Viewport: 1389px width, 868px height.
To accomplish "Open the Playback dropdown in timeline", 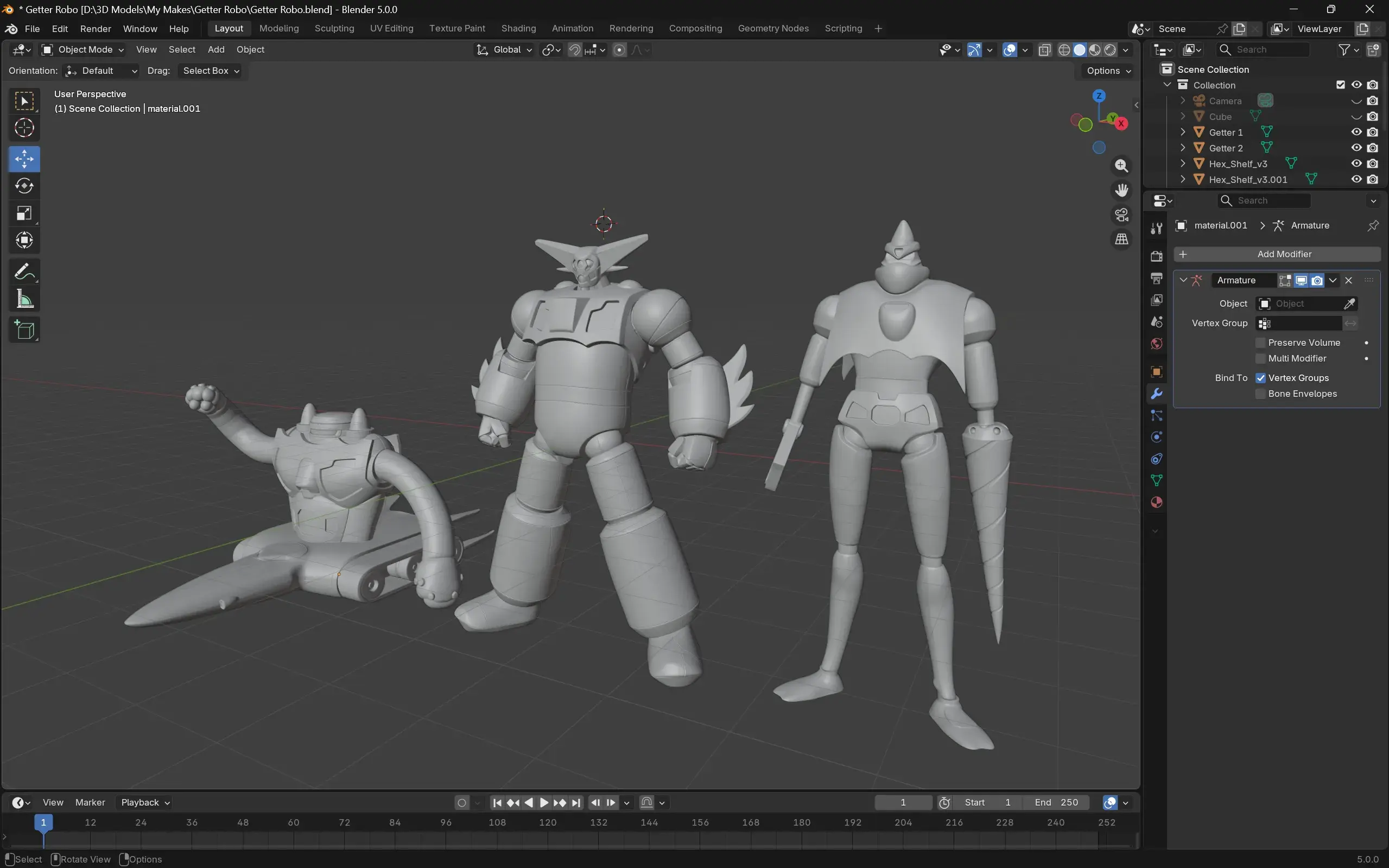I will [x=145, y=802].
